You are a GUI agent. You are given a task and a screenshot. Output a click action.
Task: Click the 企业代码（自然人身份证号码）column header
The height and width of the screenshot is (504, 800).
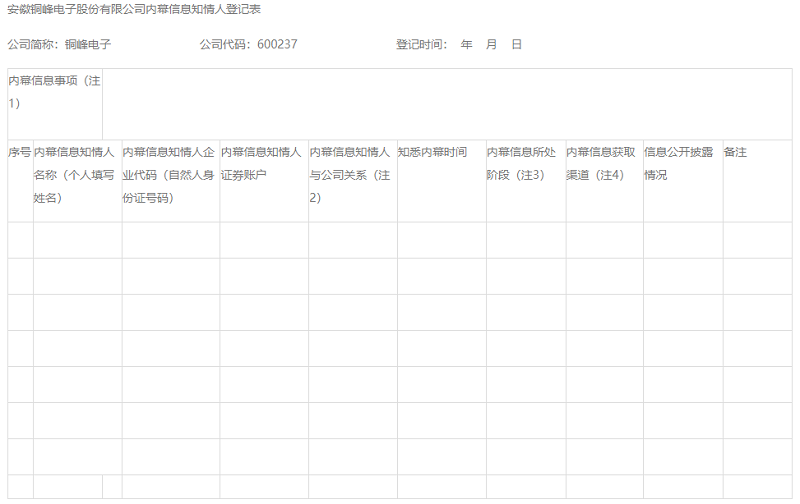(170, 175)
